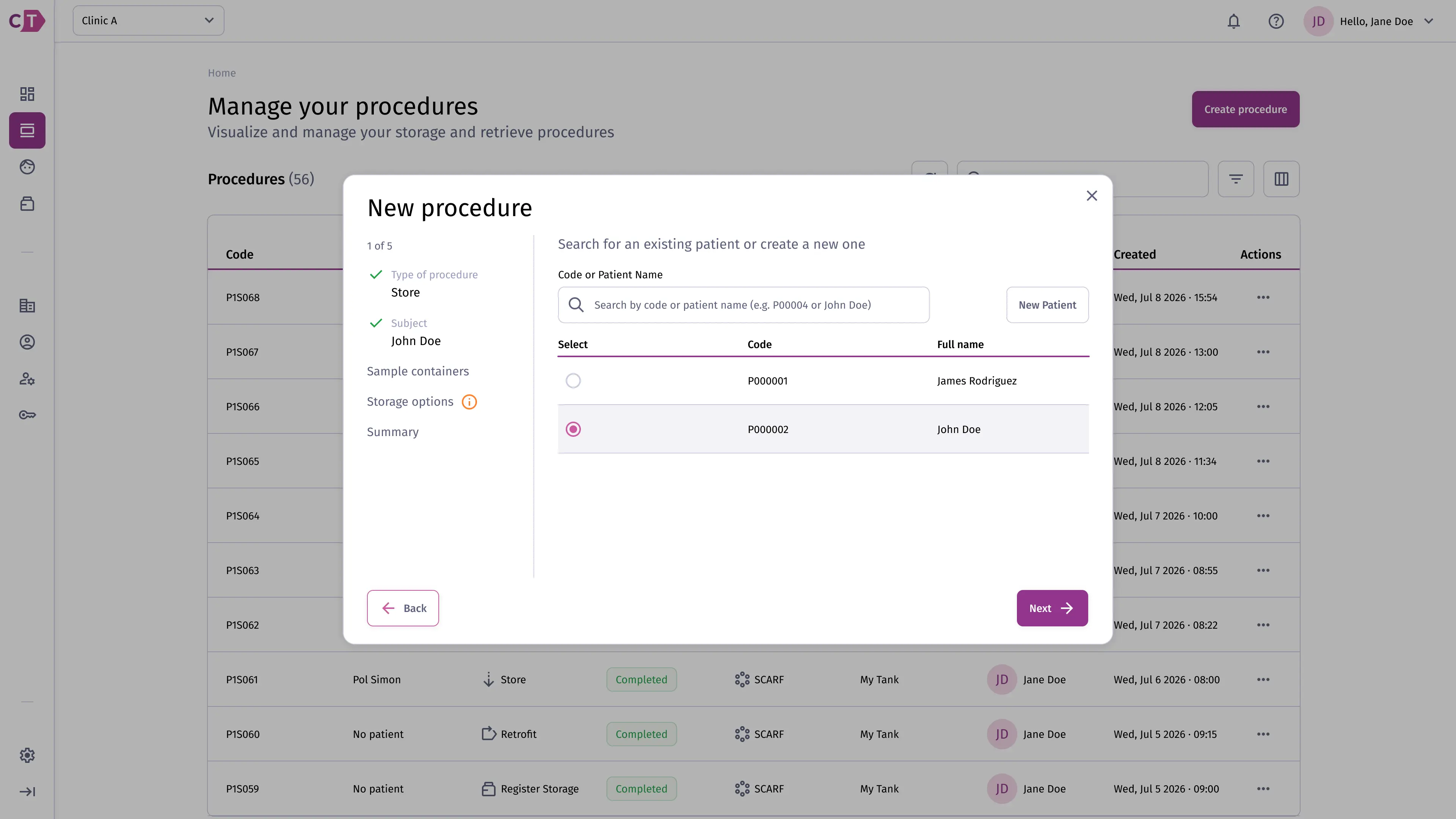Click the P1S061 procedure code
The width and height of the screenshot is (1456, 819).
coord(242,679)
